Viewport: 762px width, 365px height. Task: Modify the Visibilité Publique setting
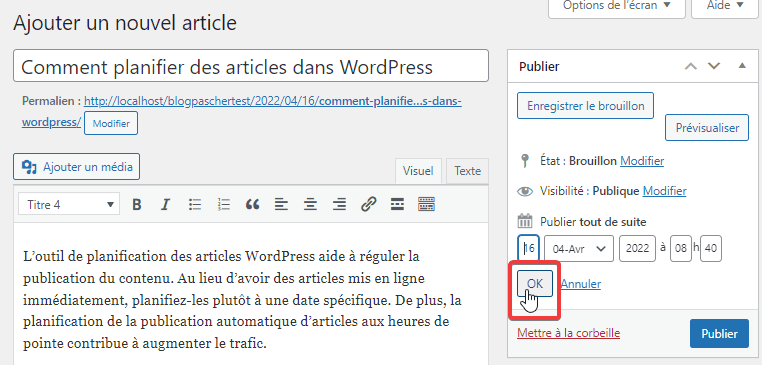point(664,191)
